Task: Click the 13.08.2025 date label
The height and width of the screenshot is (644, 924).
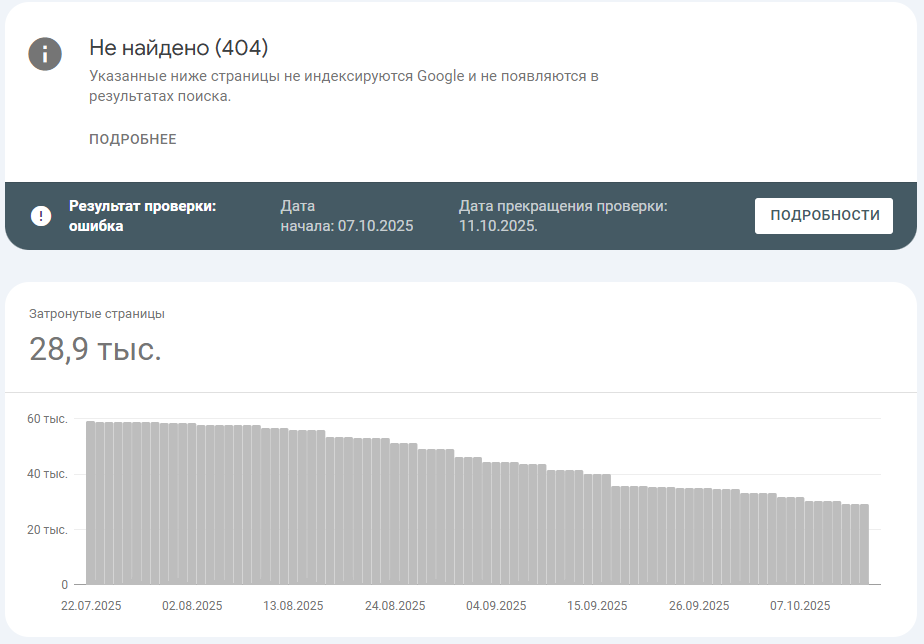Action: (293, 606)
